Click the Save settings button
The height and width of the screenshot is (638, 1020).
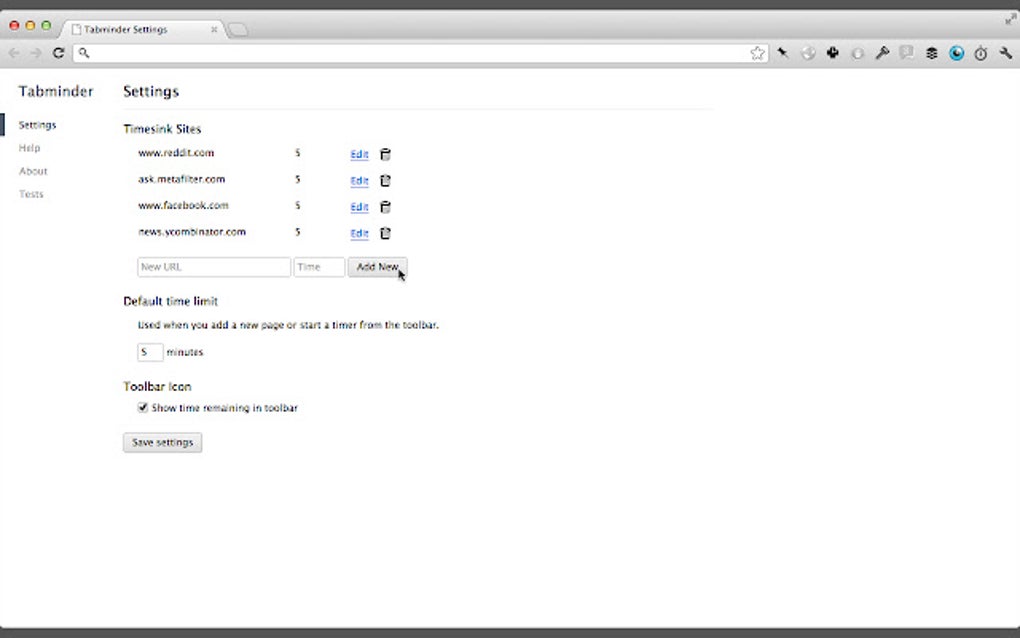coord(162,442)
